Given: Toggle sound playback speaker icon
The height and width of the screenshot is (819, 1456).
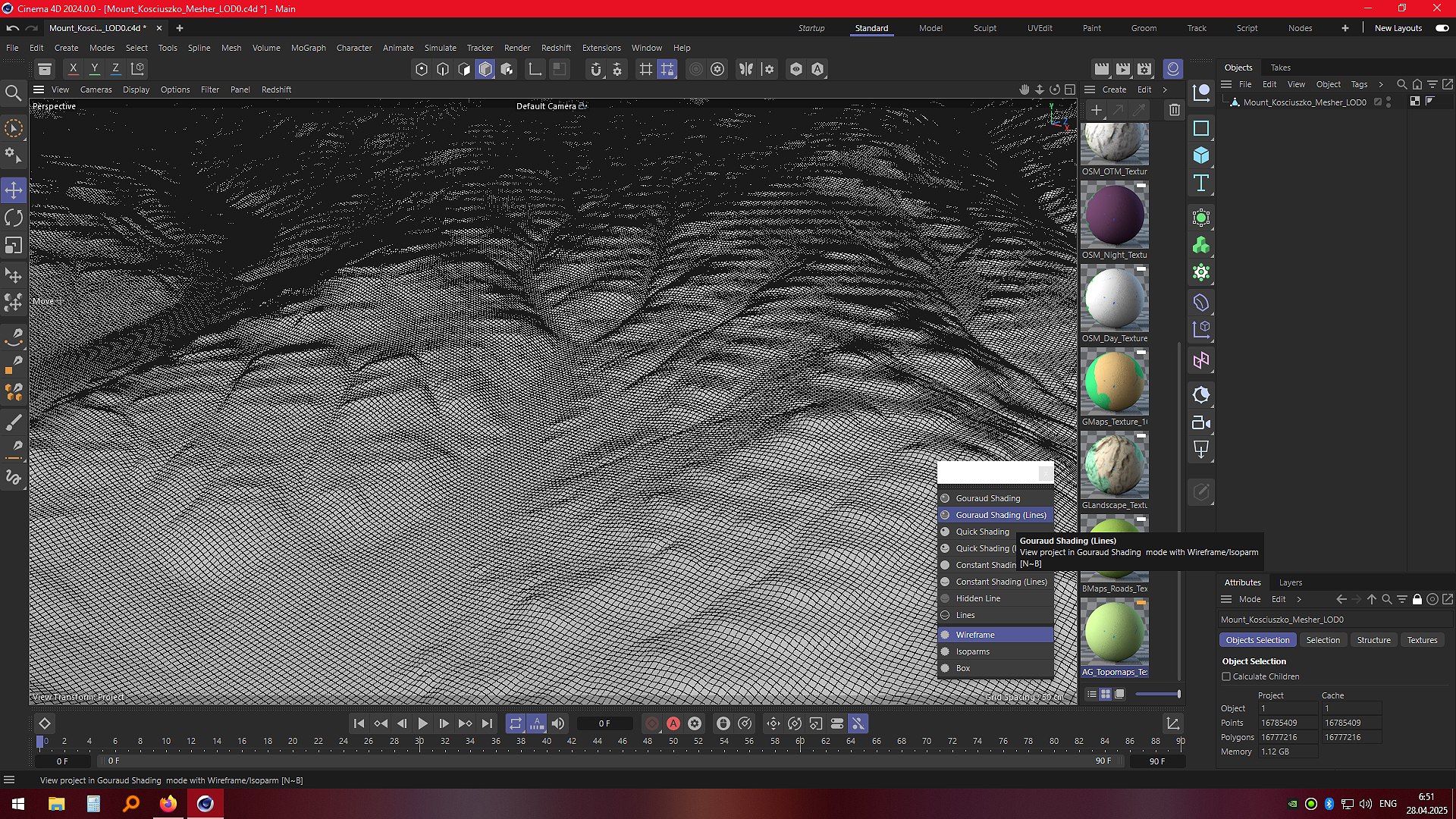Looking at the screenshot, I should pyautogui.click(x=558, y=723).
